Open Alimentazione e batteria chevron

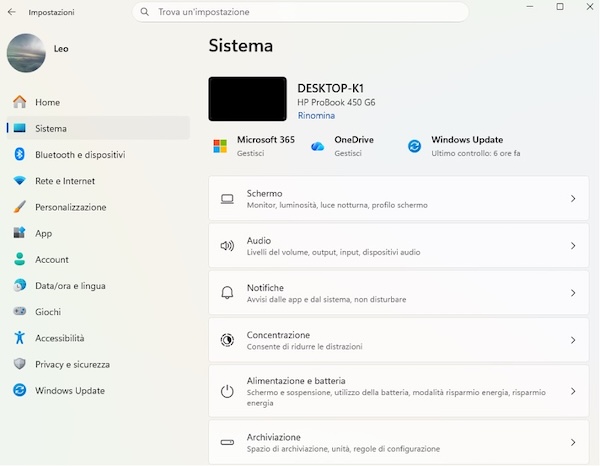tap(573, 391)
